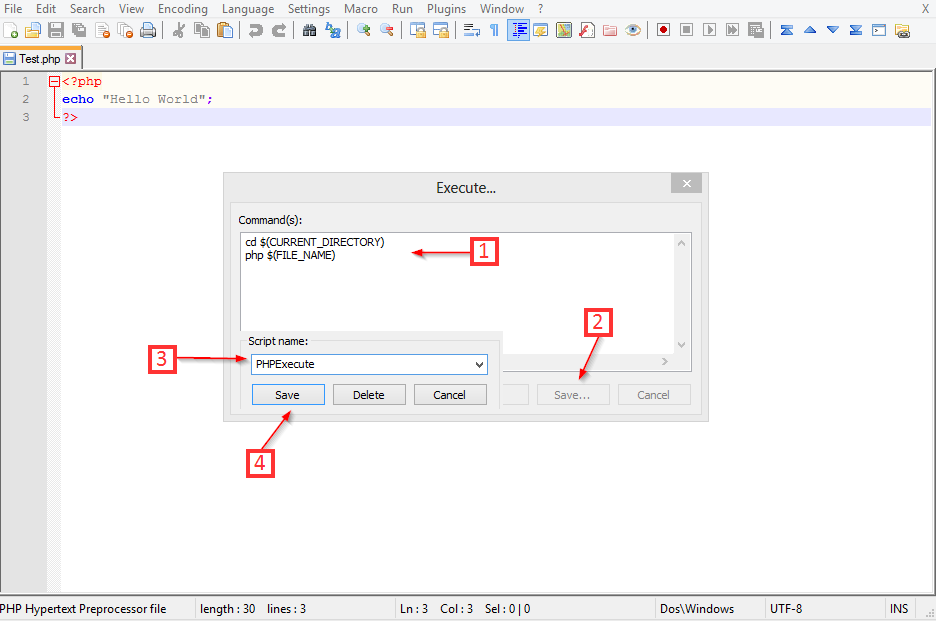Click the Close All documents toolbar icon
The image size is (936, 621).
click(x=125, y=30)
